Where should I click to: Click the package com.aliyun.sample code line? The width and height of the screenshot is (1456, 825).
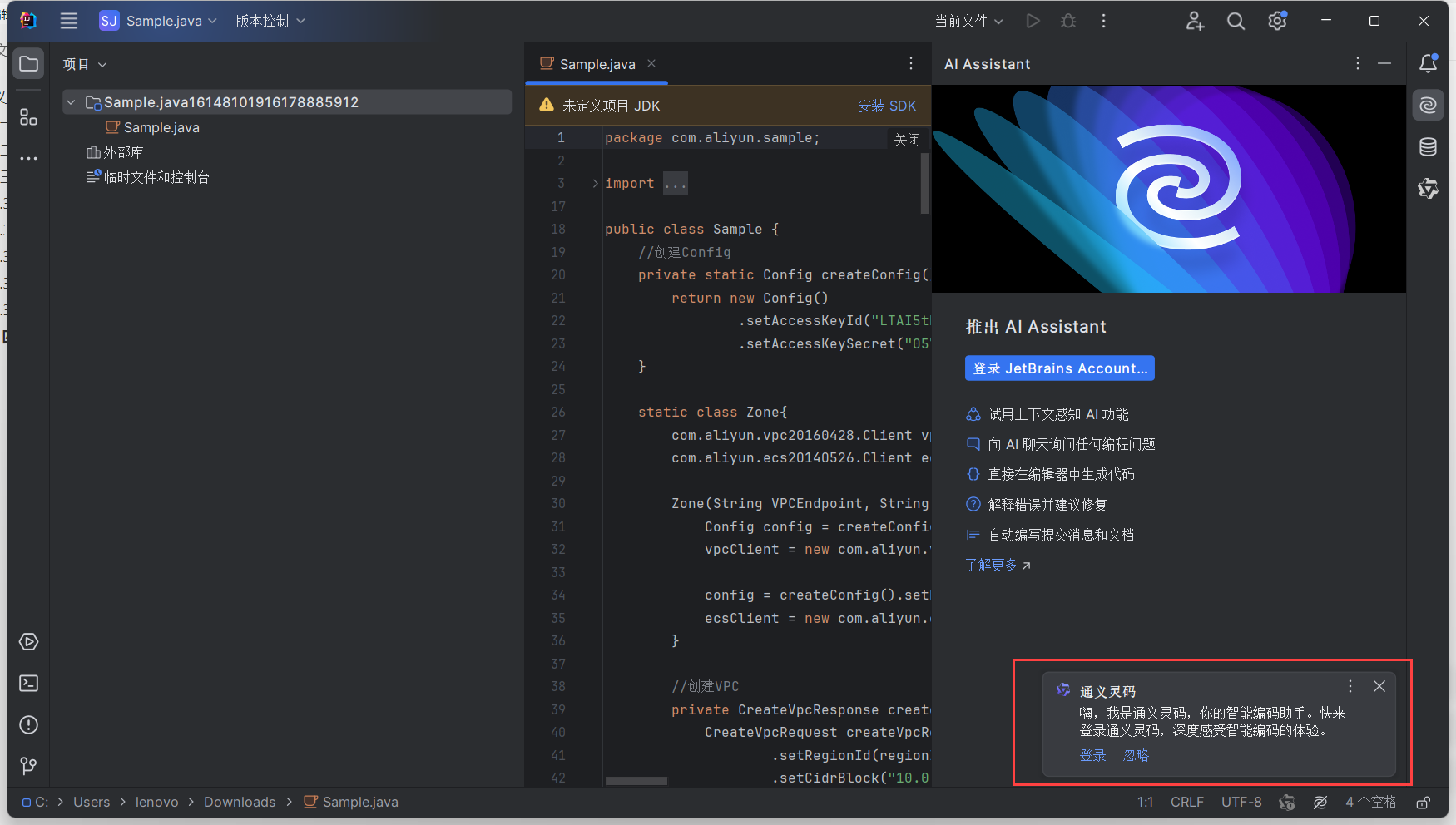(x=712, y=138)
